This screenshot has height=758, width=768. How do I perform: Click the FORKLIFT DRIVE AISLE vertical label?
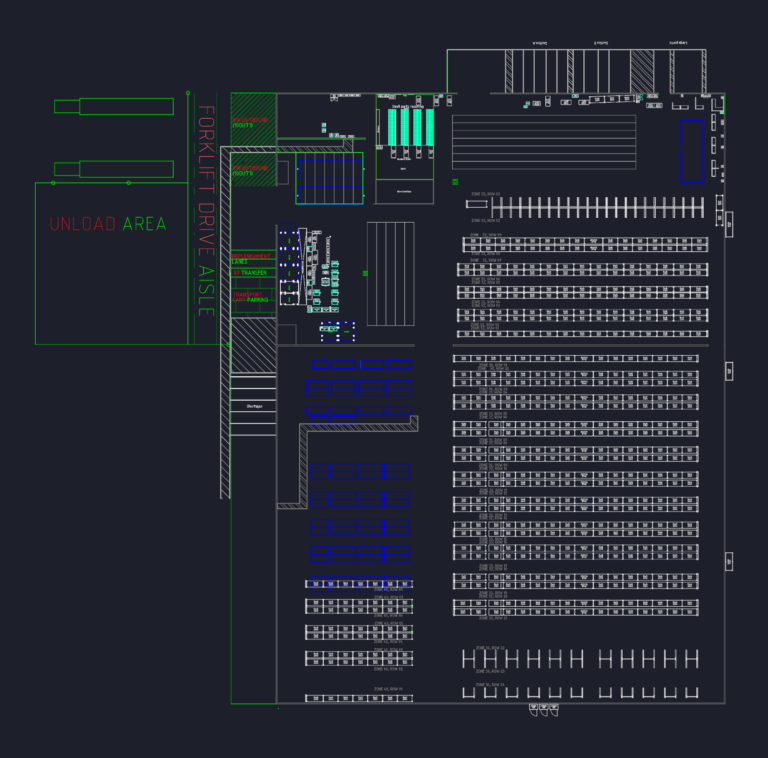tap(206, 211)
